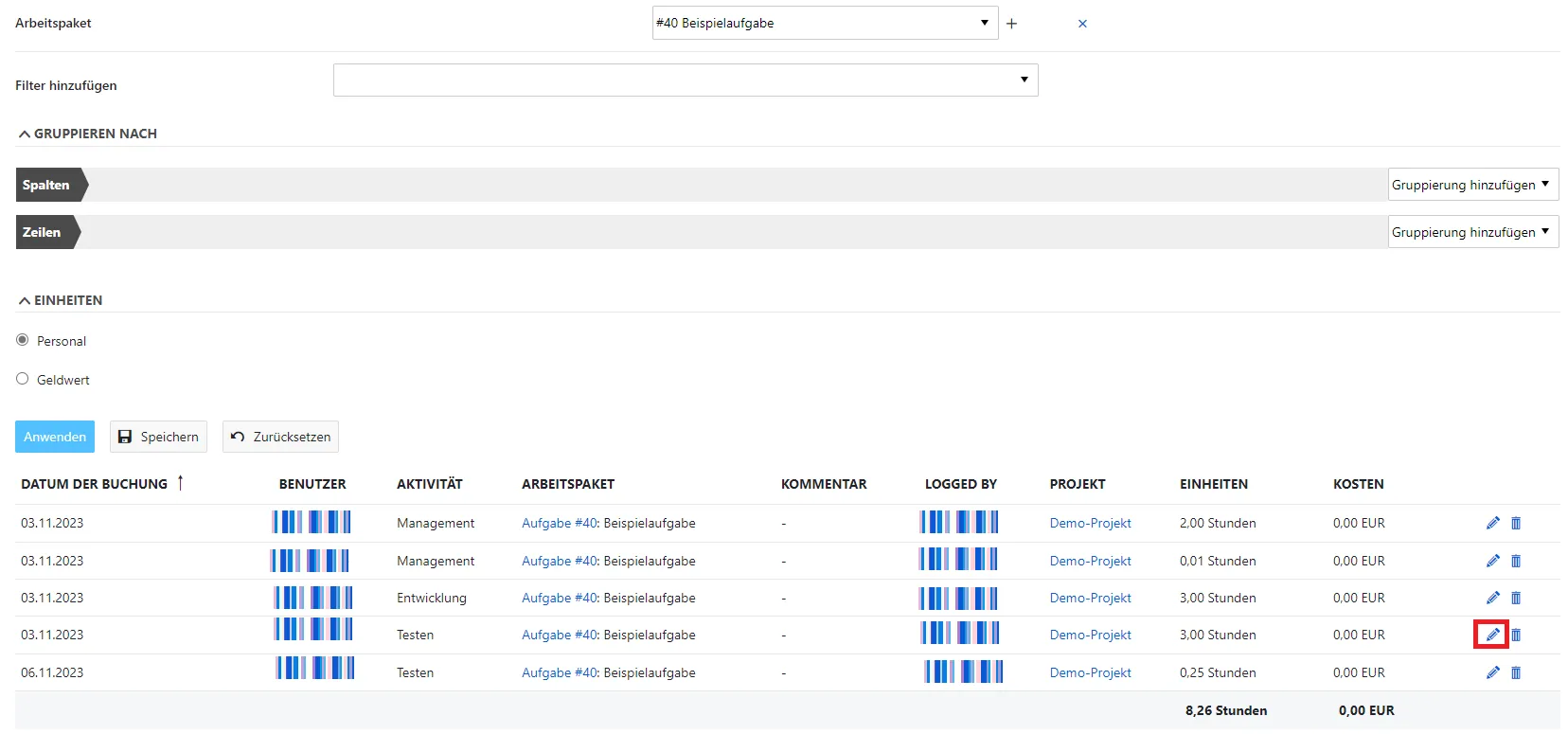Click the Speichern button

pyautogui.click(x=158, y=437)
